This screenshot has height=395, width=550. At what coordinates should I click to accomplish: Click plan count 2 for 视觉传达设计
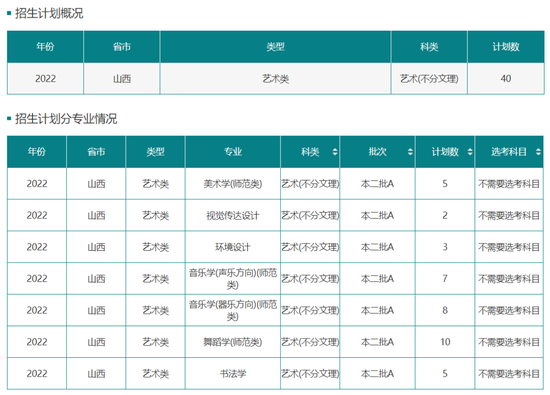click(x=445, y=215)
